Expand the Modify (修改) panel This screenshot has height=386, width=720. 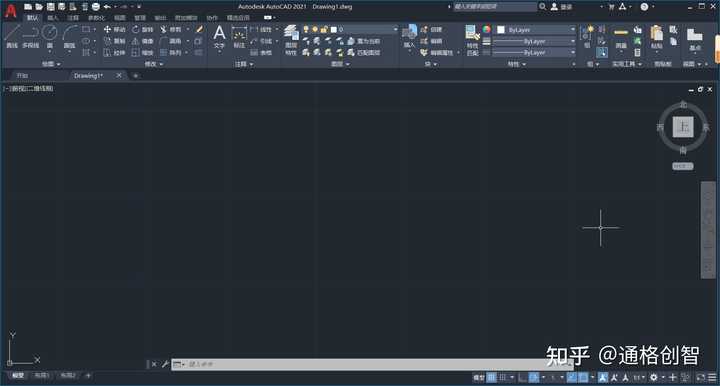153,64
